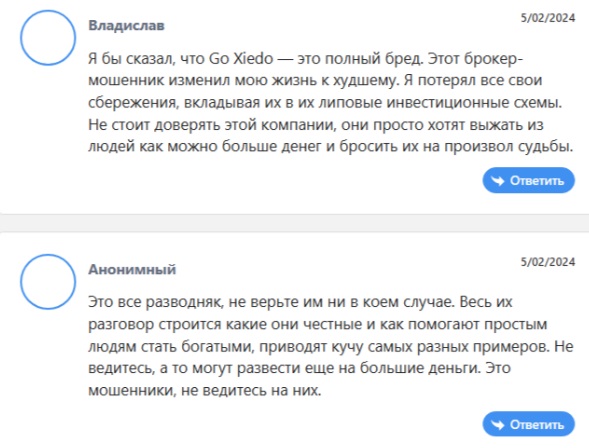Image resolution: width=589 pixels, height=448 pixels.
Task: Click the gray divider between the two comments
Action: pos(294,223)
